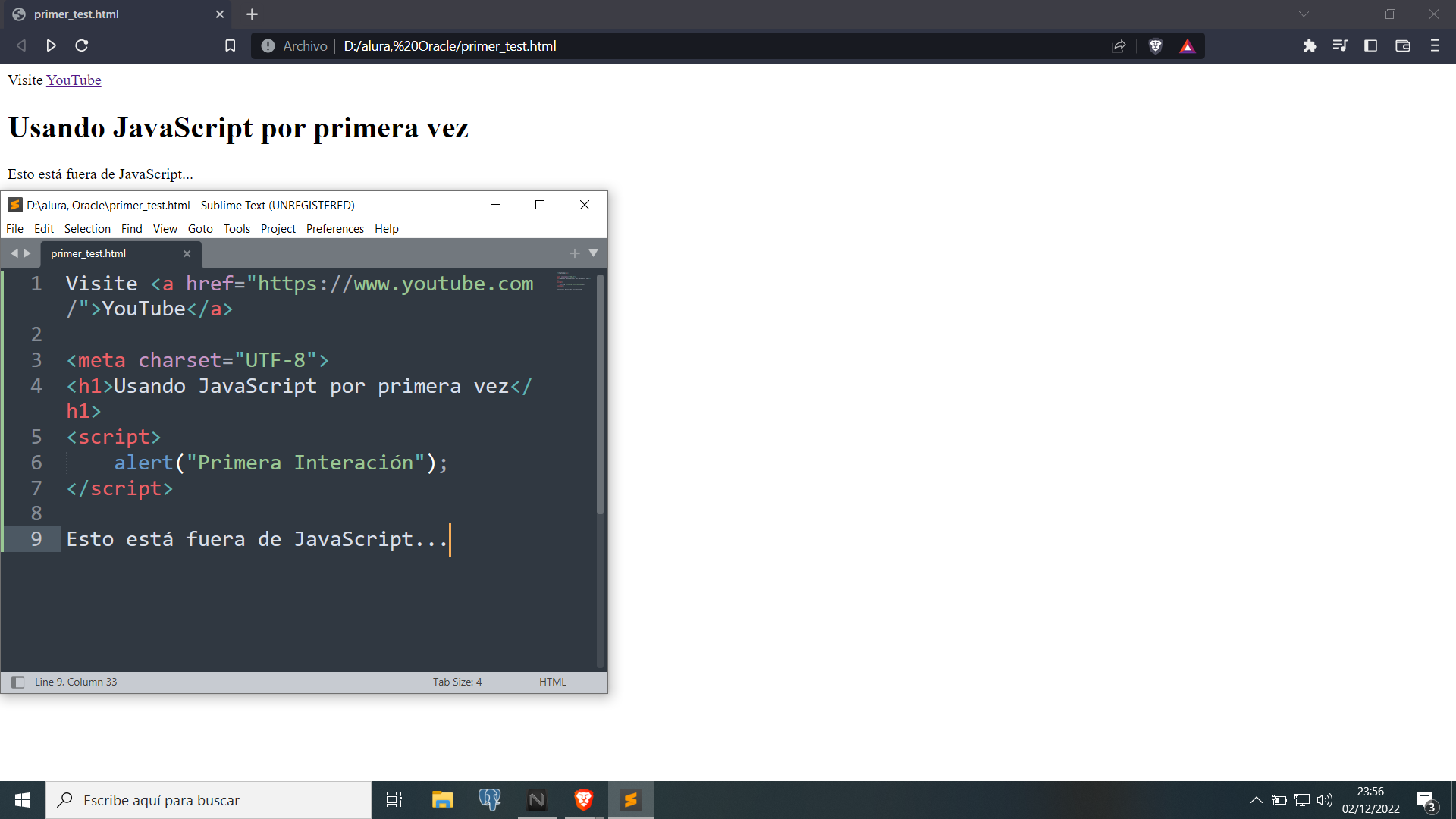
Task: Click Line 9, Column 33 status text
Action: 76,682
